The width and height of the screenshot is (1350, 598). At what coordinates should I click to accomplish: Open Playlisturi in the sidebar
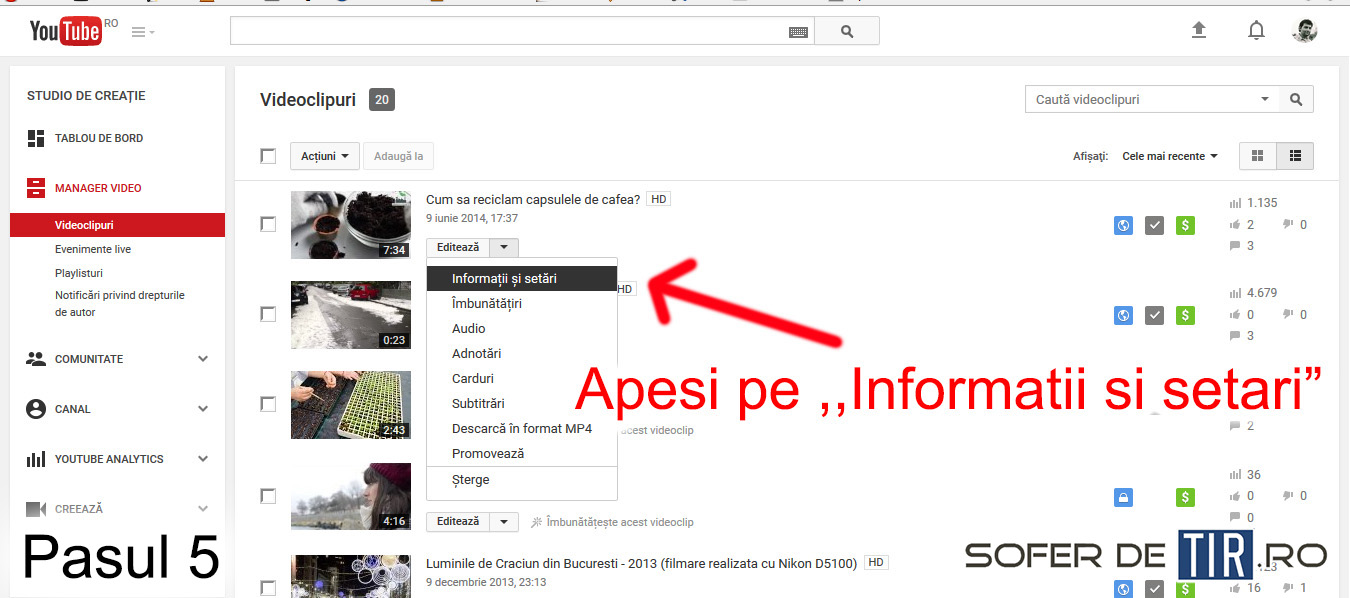[x=79, y=273]
